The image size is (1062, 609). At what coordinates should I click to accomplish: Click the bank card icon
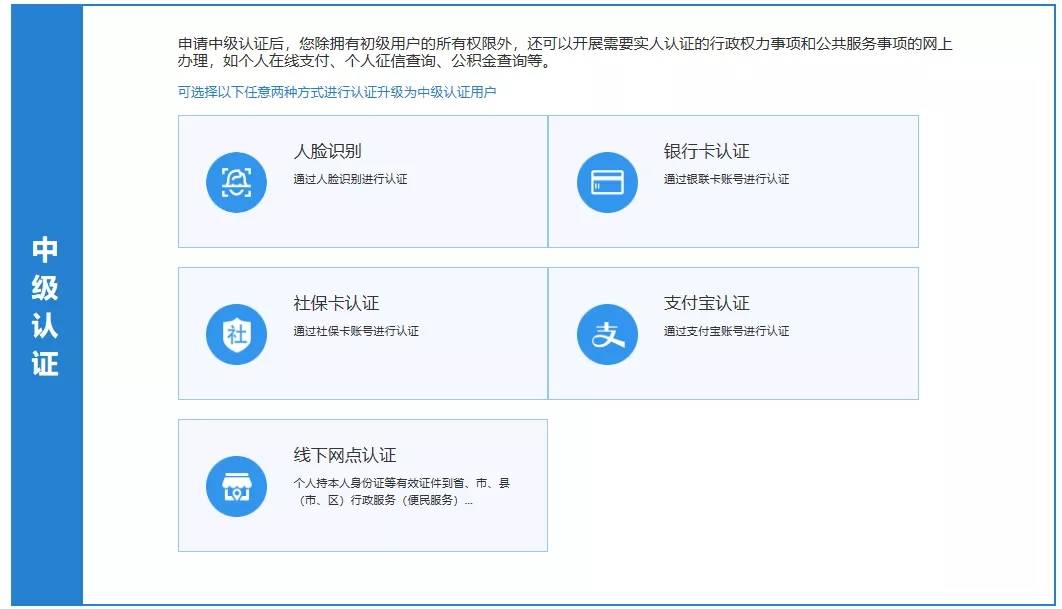(607, 182)
